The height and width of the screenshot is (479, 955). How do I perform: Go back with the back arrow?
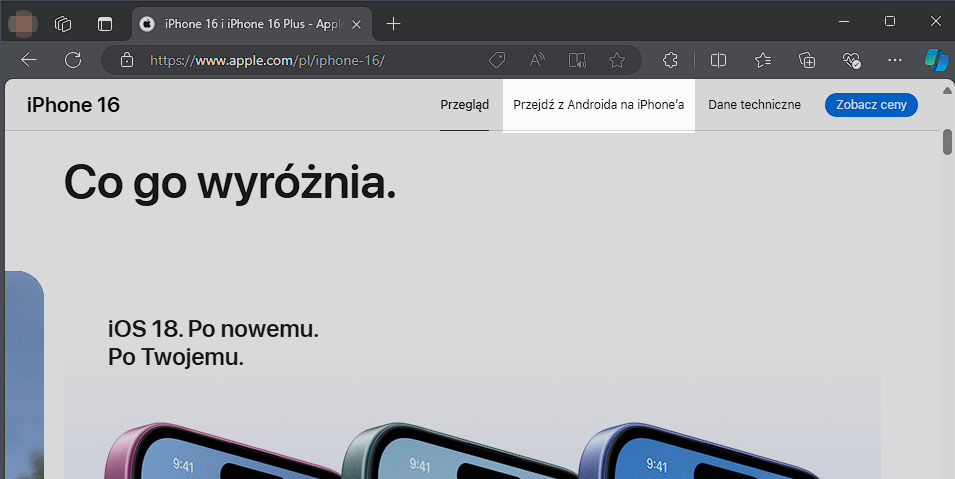(x=29, y=60)
